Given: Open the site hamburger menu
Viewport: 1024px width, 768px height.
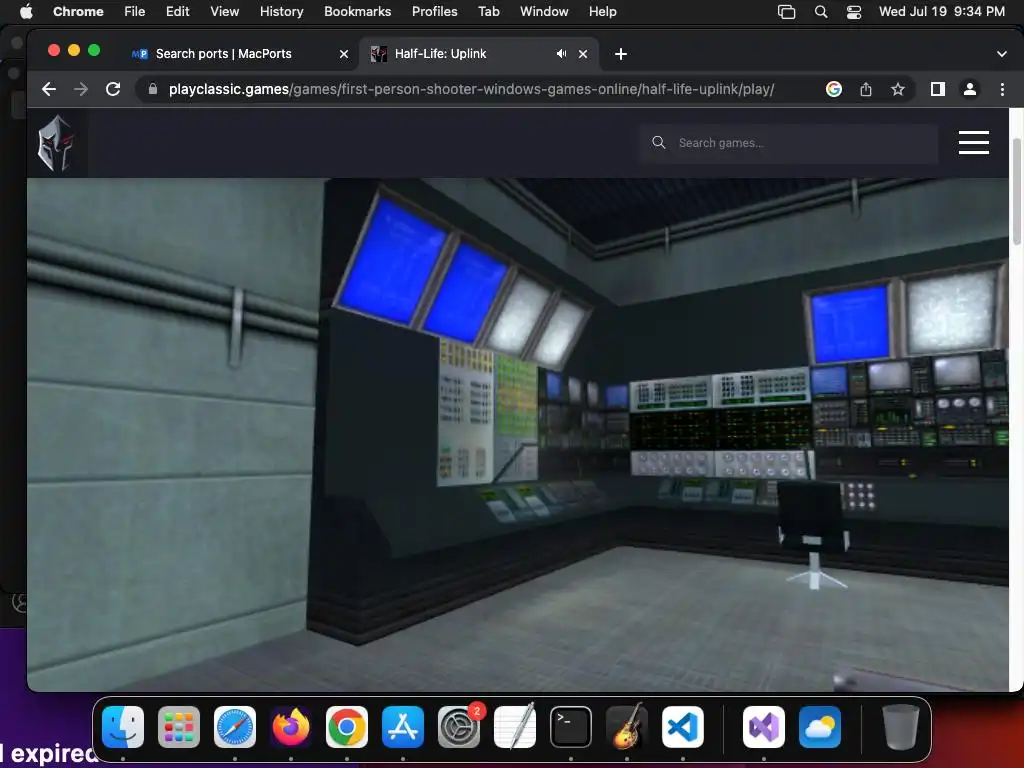Looking at the screenshot, I should click(x=973, y=142).
